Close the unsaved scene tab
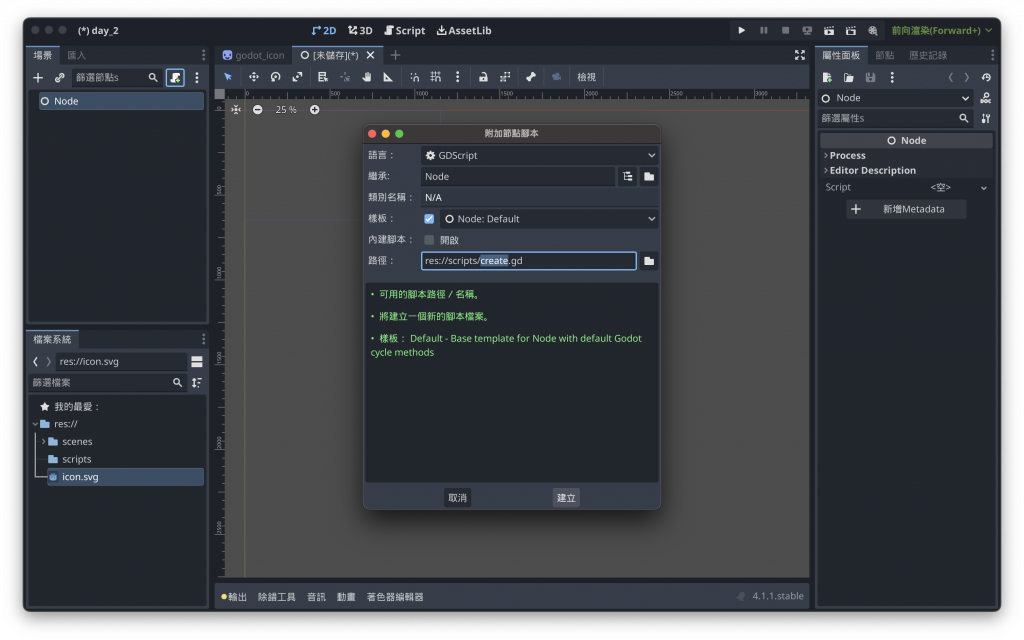The width and height of the screenshot is (1024, 640). 370,56
